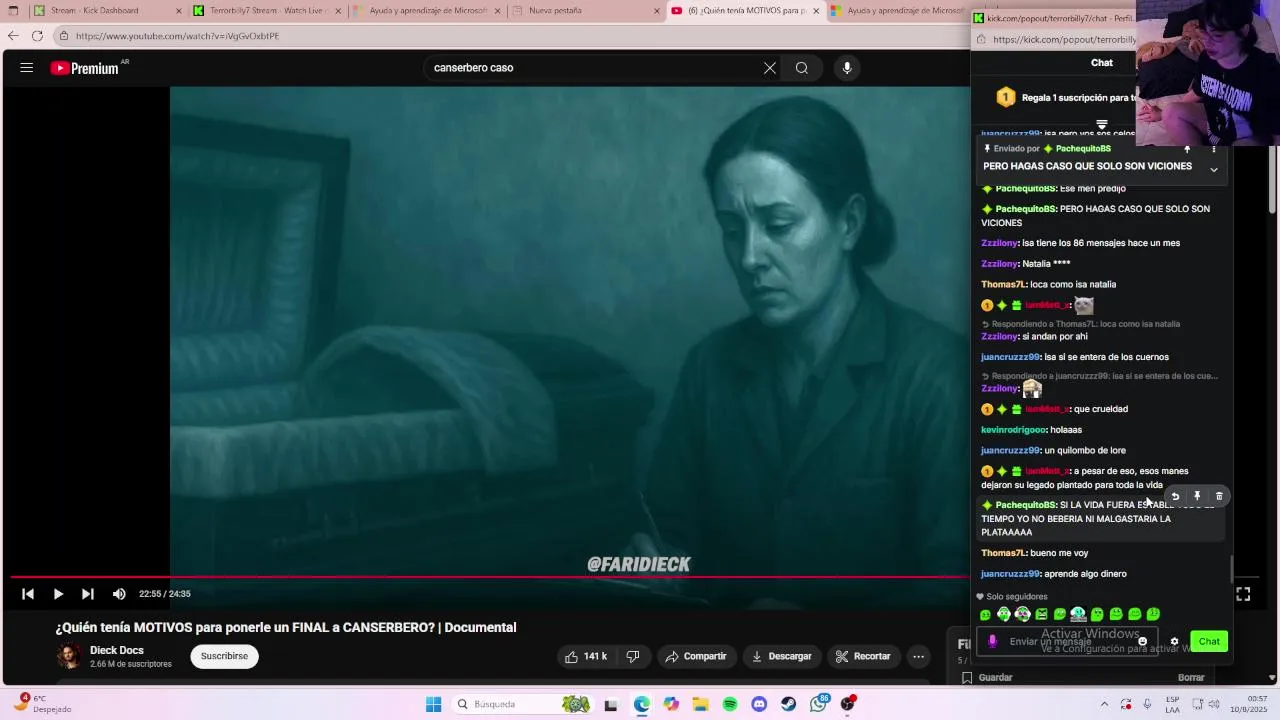Click Borrar below the chat popout
This screenshot has height=720, width=1280.
1191,678
